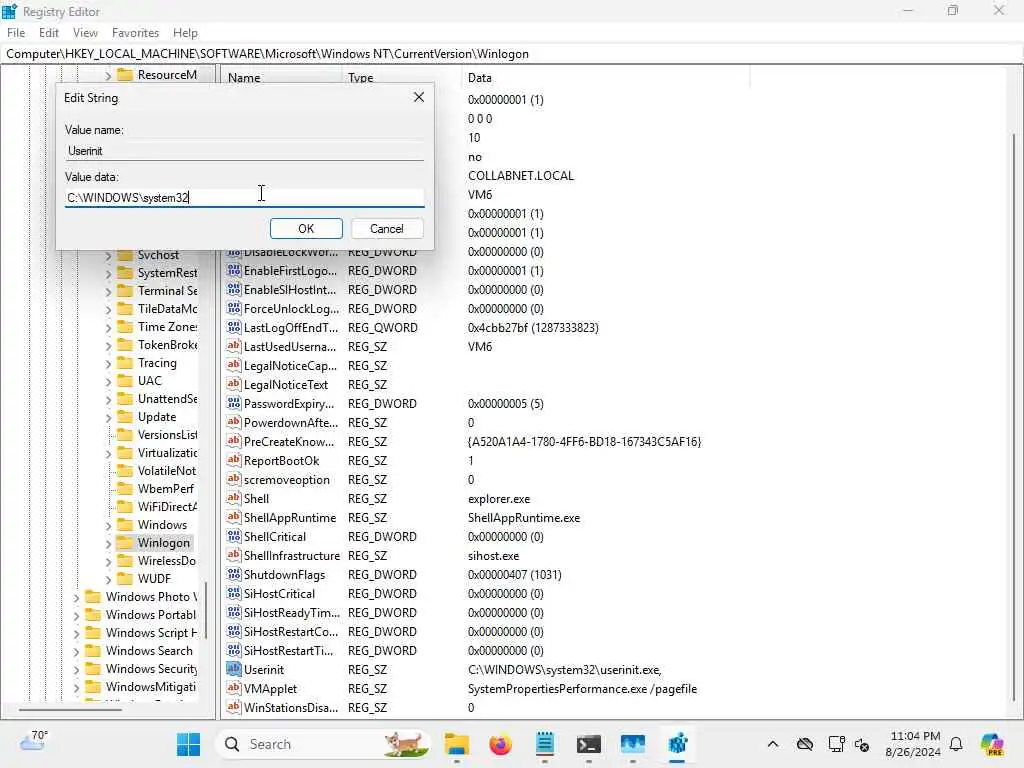The height and width of the screenshot is (768, 1024).
Task: Select the scremoveoption value name
Action: point(287,479)
